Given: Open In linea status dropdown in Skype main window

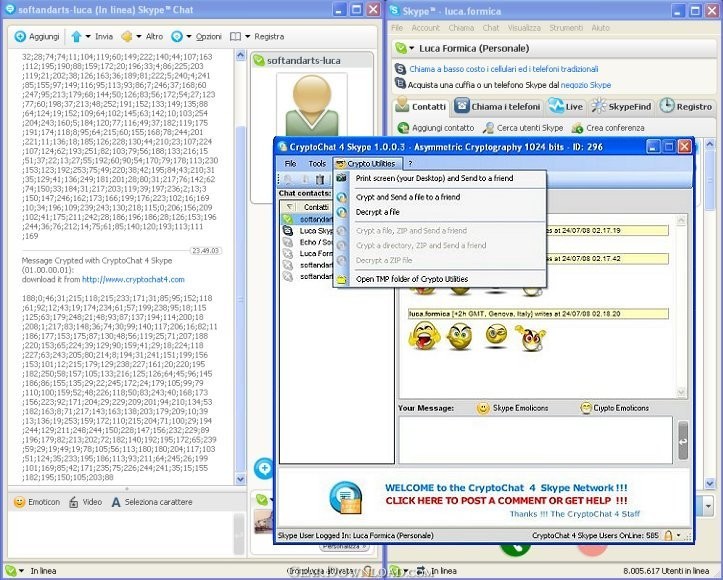Looking at the screenshot, I should tap(405, 571).
